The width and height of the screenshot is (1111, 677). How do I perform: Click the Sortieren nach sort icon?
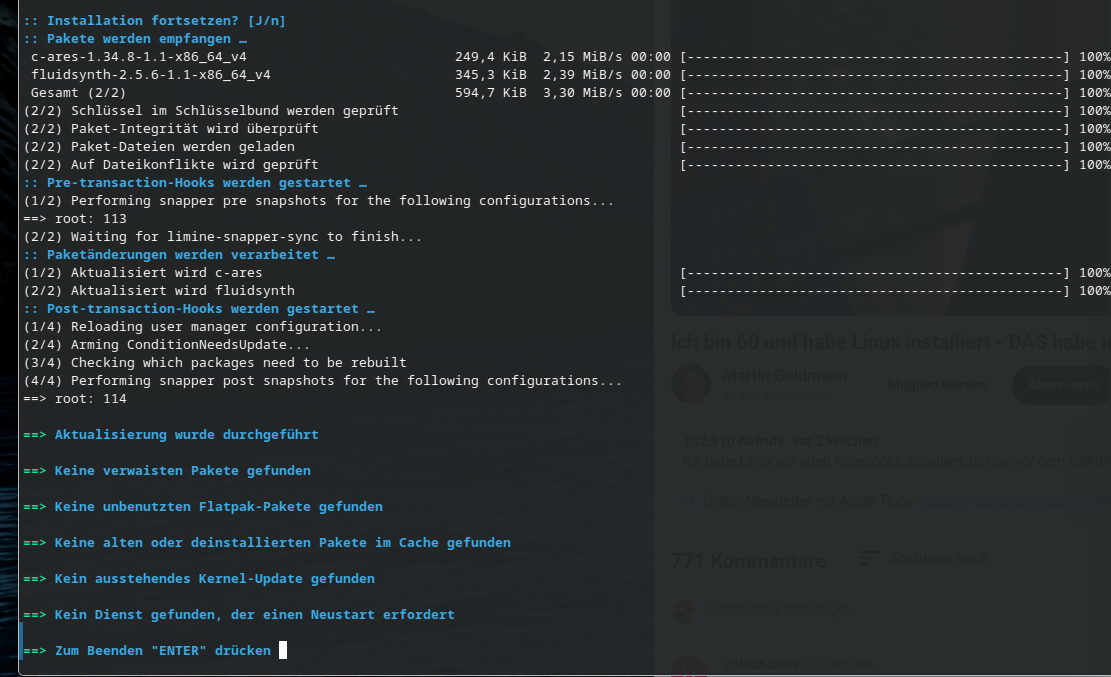click(869, 559)
